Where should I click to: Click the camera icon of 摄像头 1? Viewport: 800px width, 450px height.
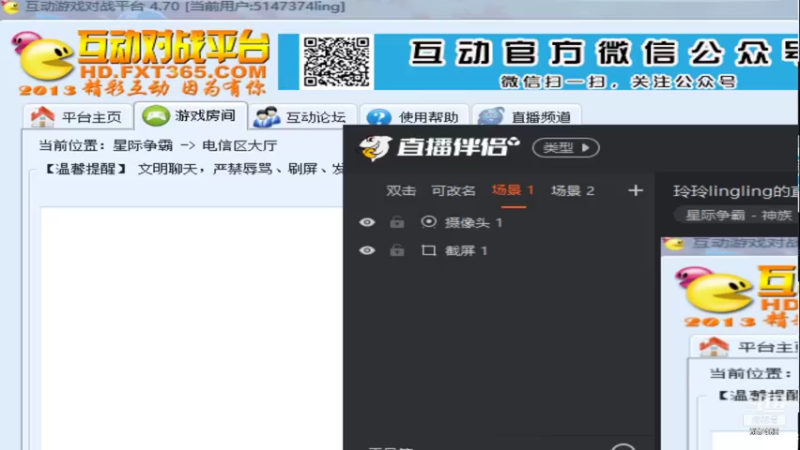pos(429,222)
